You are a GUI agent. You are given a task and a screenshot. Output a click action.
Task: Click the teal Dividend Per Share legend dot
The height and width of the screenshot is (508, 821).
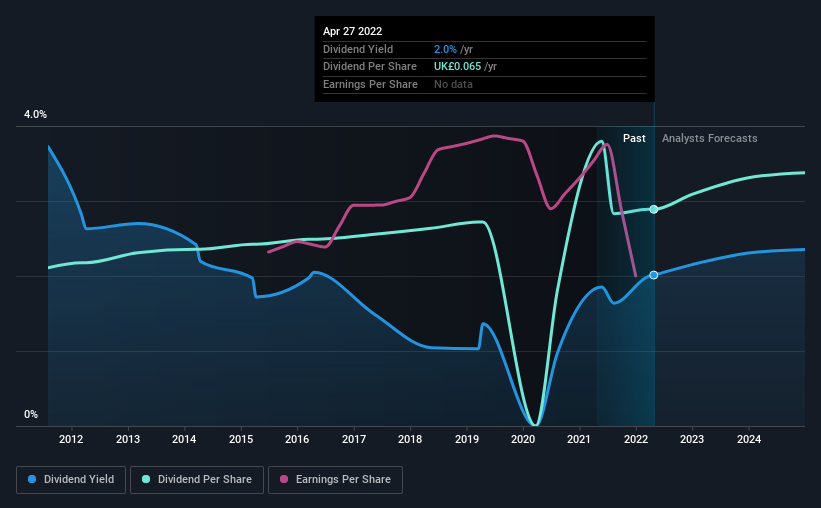[x=146, y=479]
